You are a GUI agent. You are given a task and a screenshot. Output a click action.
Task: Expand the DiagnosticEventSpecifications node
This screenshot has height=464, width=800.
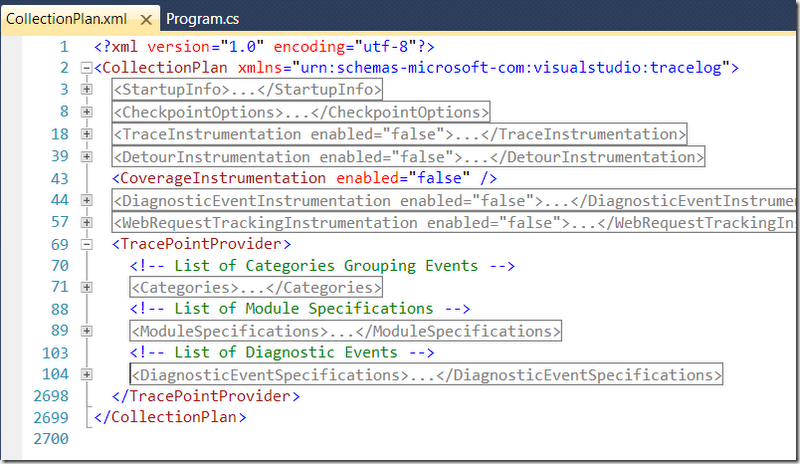[86, 375]
